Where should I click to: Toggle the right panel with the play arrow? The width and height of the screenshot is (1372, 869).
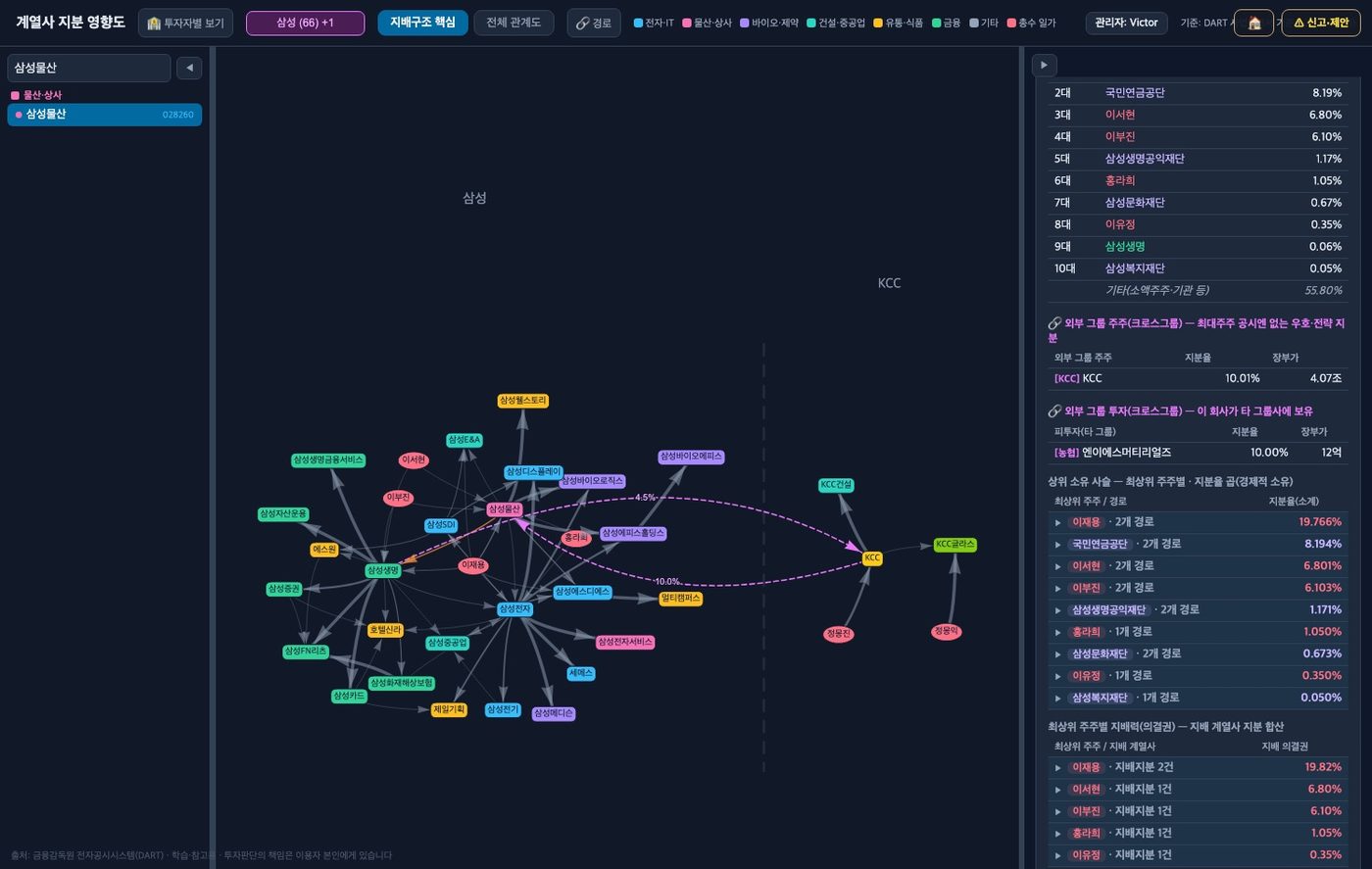tap(1044, 65)
